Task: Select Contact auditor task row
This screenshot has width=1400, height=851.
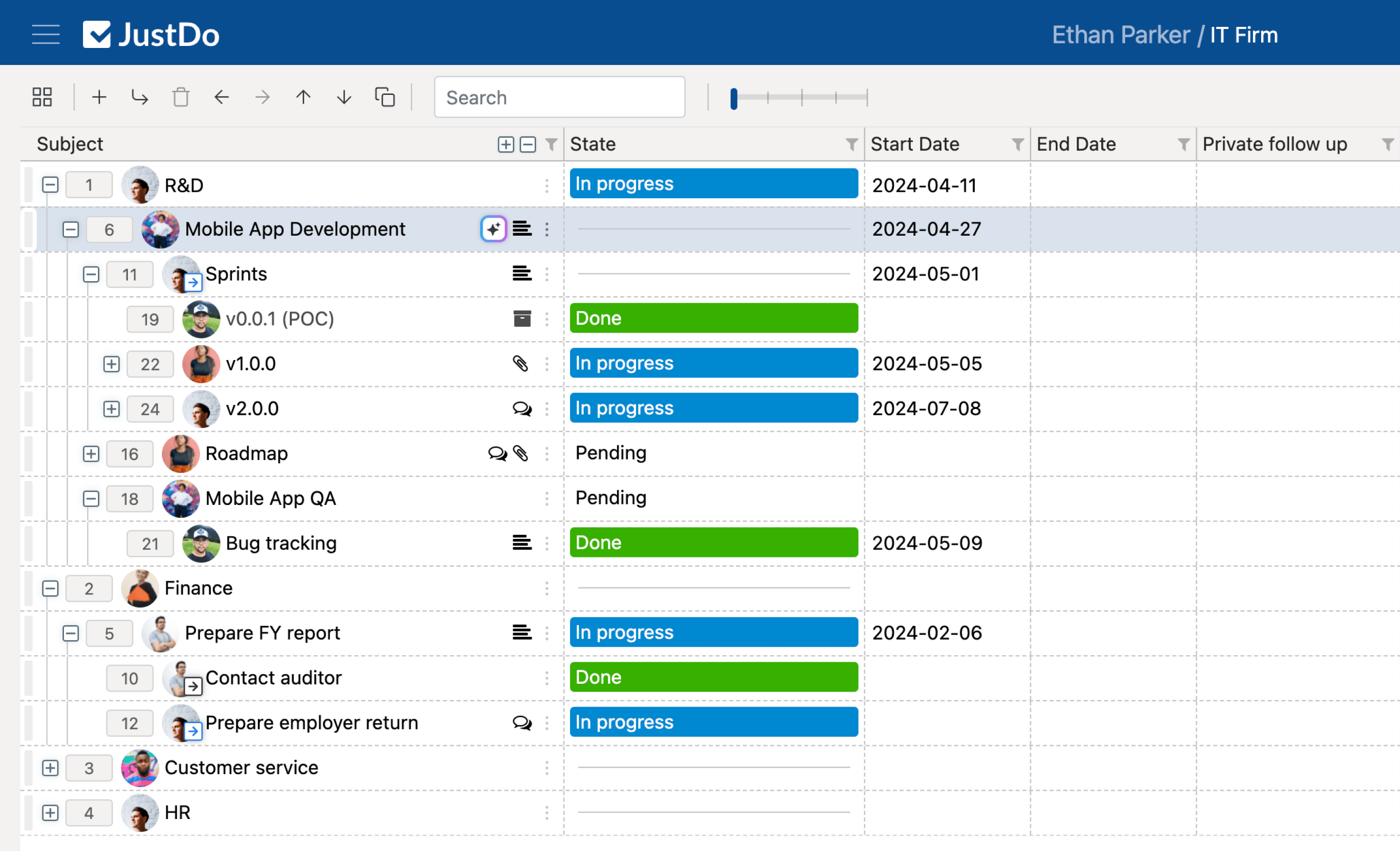Action: (710, 678)
